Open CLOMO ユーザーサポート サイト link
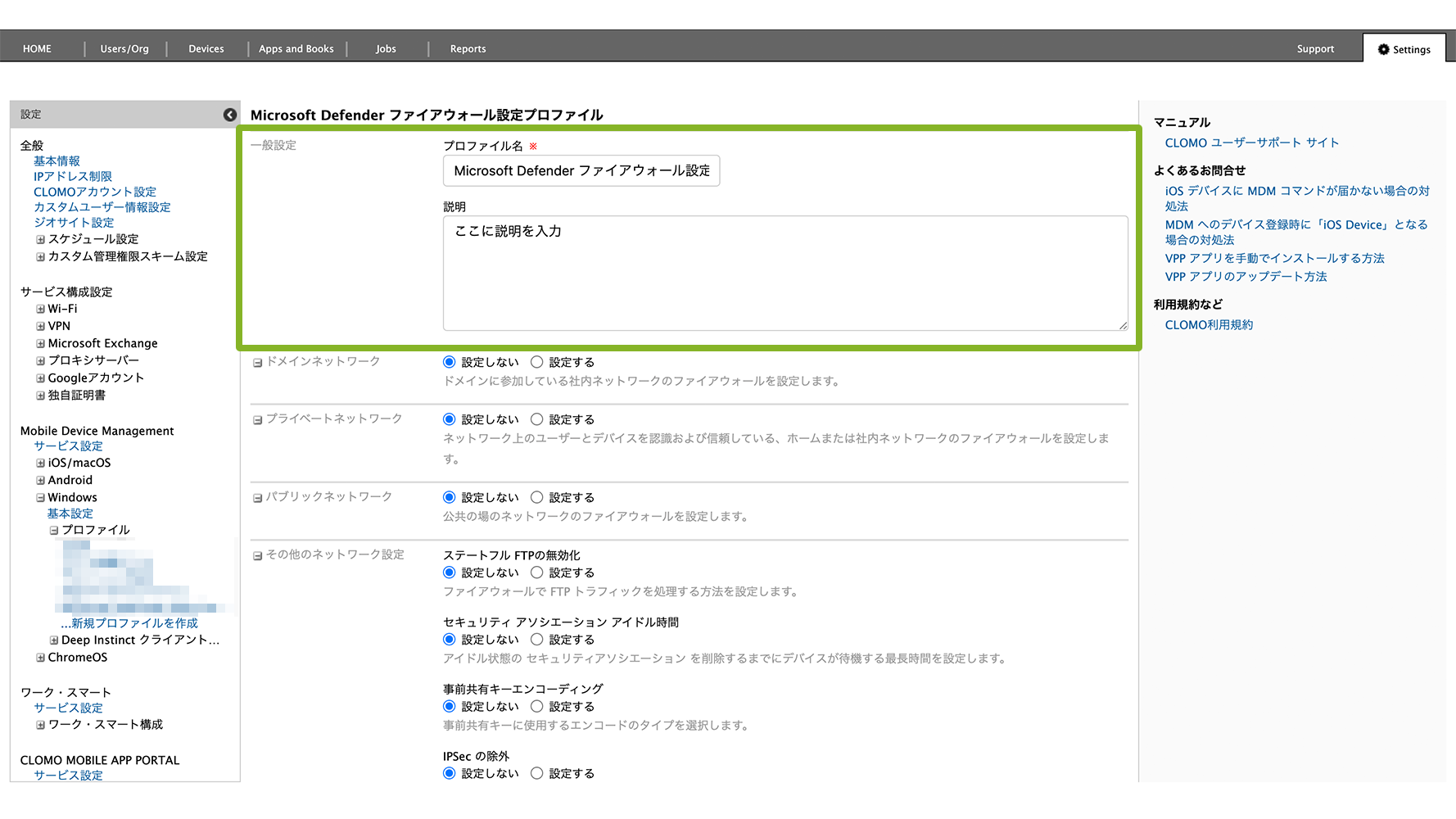Viewport: 1456px width, 819px height. click(x=1251, y=143)
